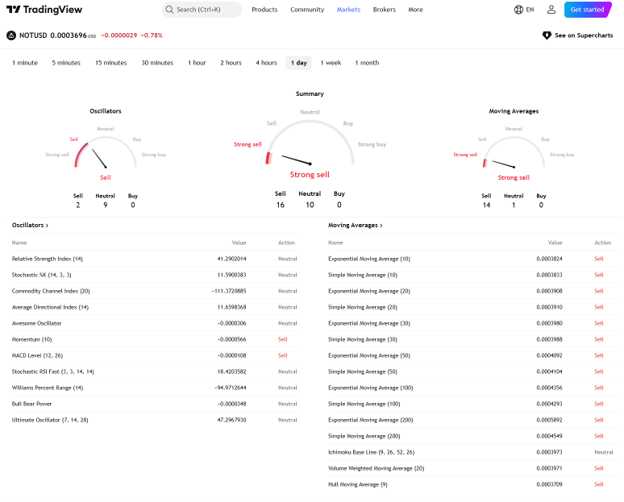This screenshot has height=502, width=624.
Task: Open the Brokers menu
Action: click(x=384, y=10)
